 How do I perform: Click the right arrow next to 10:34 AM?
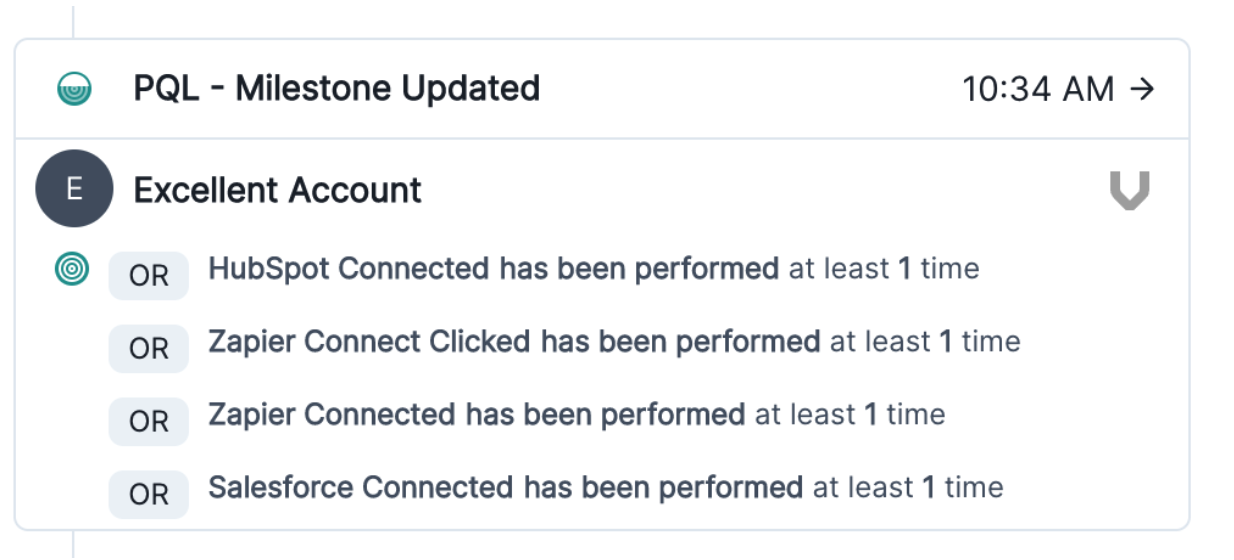(1142, 90)
